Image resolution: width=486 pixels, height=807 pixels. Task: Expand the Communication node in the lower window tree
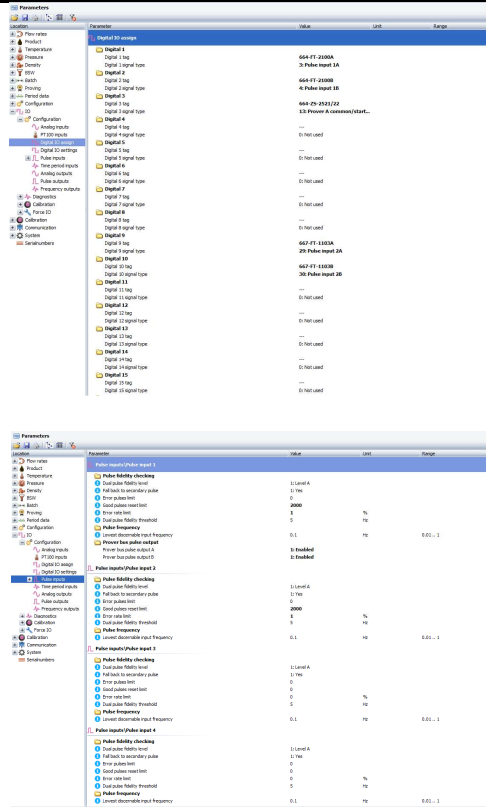tap(14, 645)
